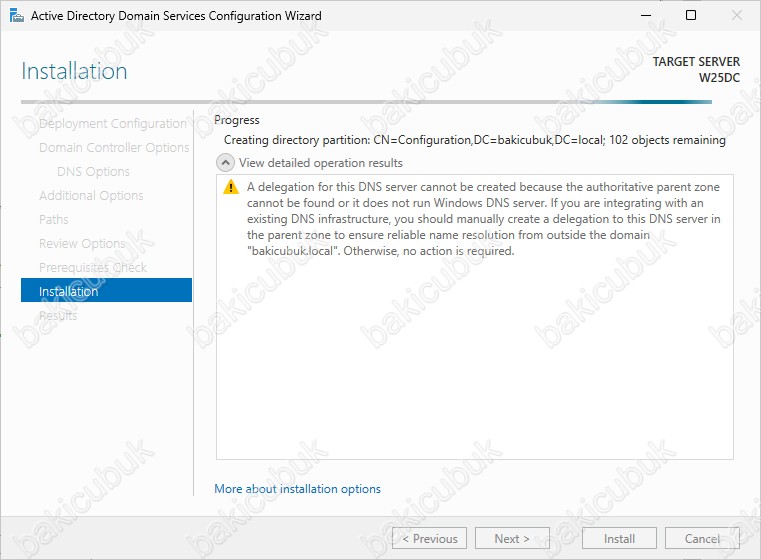Select the Results step
Image resolution: width=761 pixels, height=560 pixels.
point(58,315)
